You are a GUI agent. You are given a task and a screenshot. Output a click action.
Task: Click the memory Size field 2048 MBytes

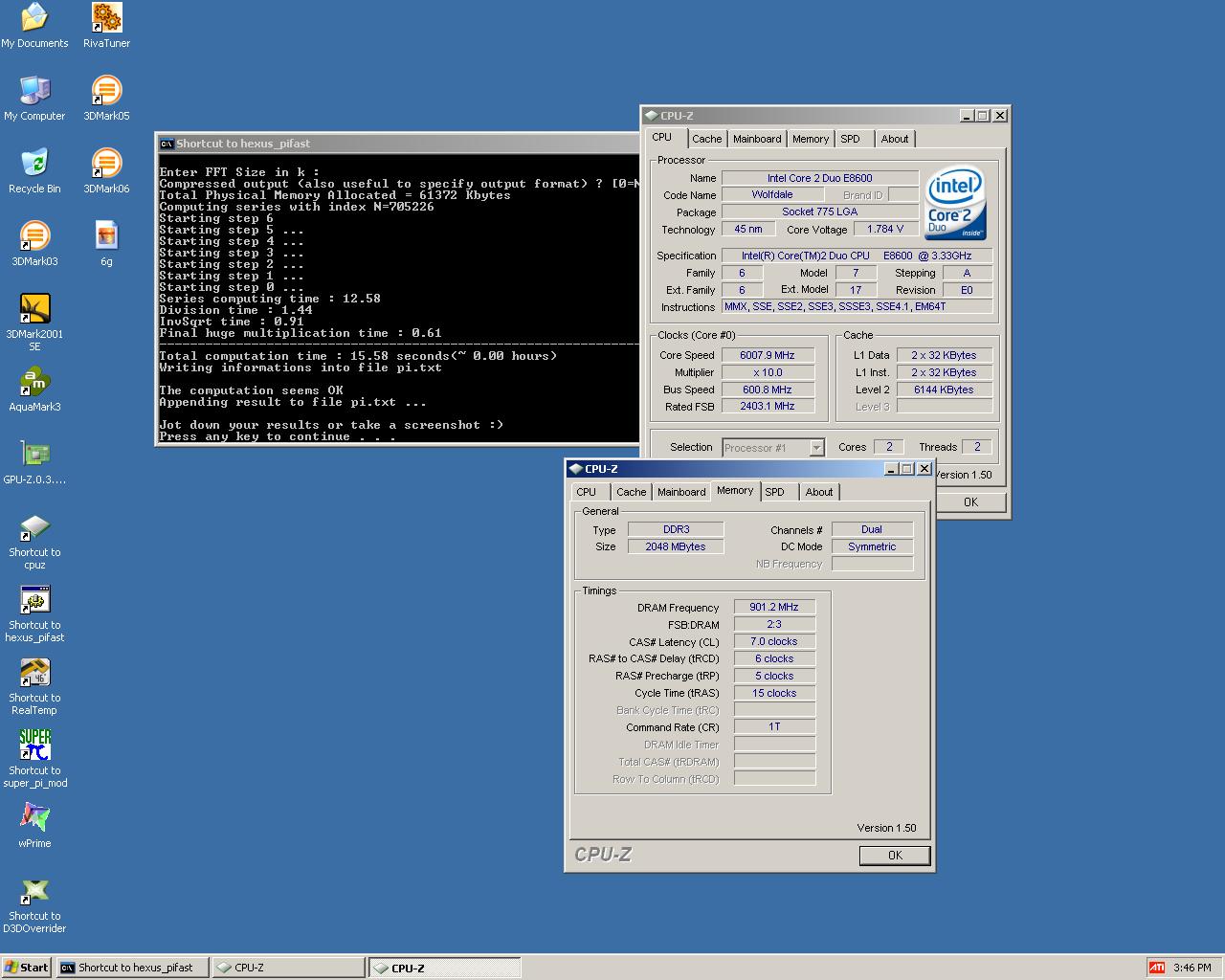(676, 546)
